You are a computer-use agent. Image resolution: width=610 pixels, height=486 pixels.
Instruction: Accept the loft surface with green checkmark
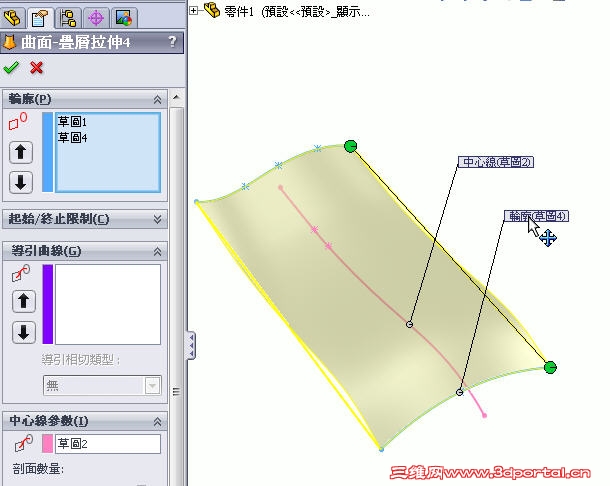pos(11,68)
